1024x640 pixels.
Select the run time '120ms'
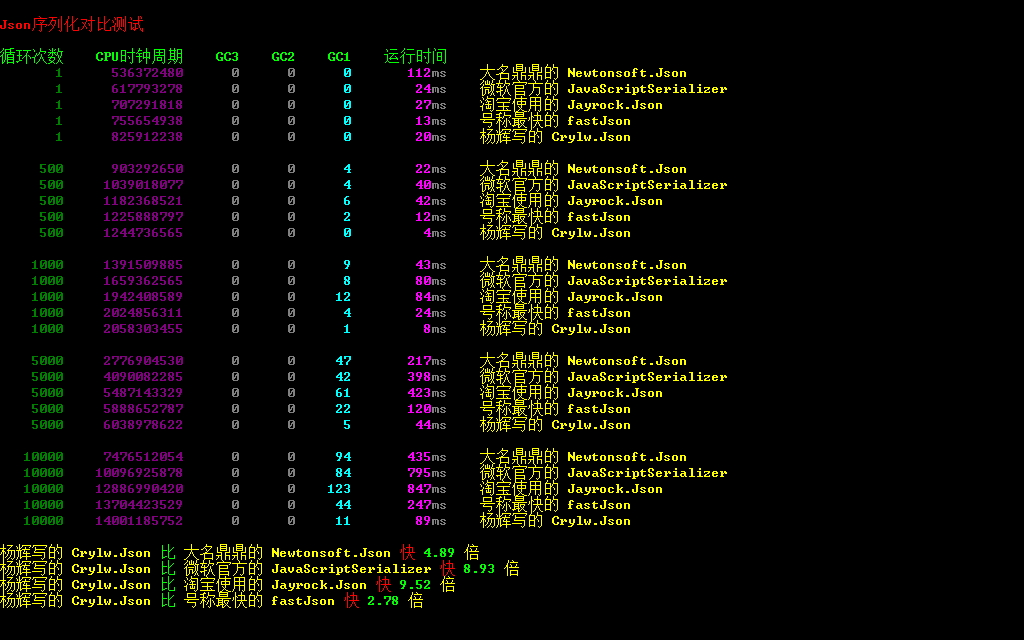pyautogui.click(x=426, y=409)
